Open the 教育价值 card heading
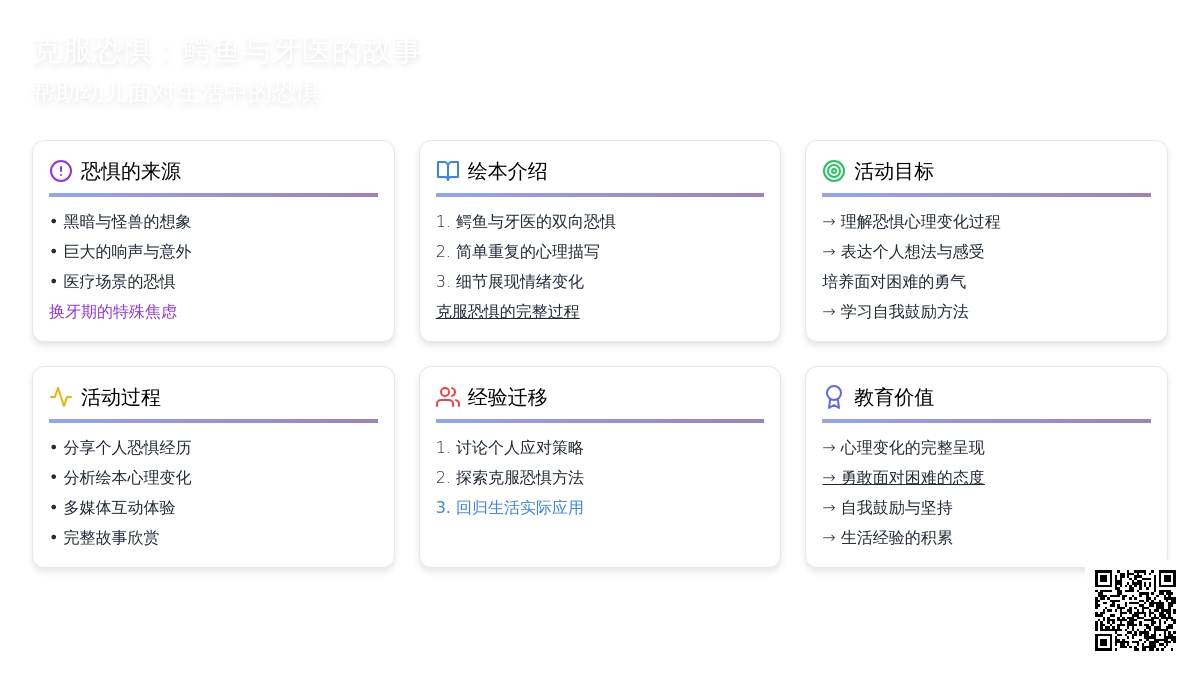The height and width of the screenshot is (675, 1200). pos(892,397)
